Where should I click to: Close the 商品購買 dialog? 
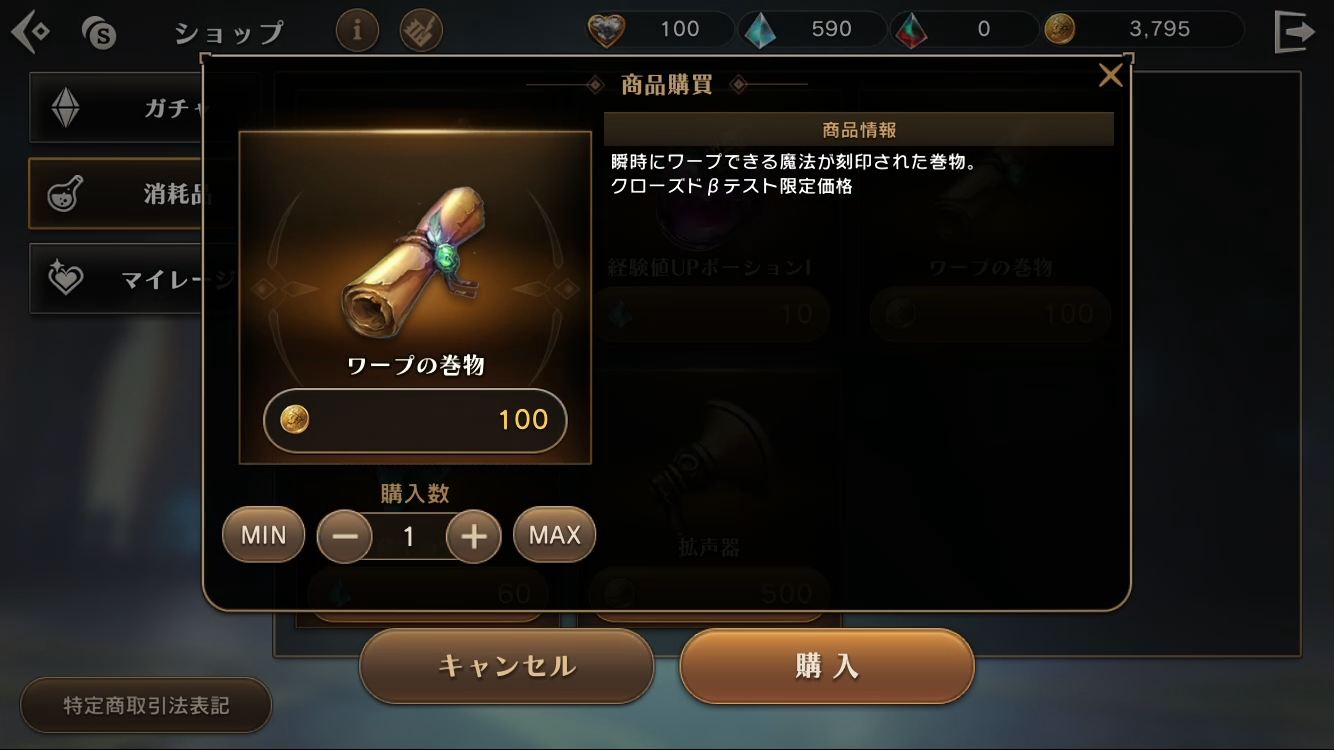(x=1110, y=75)
